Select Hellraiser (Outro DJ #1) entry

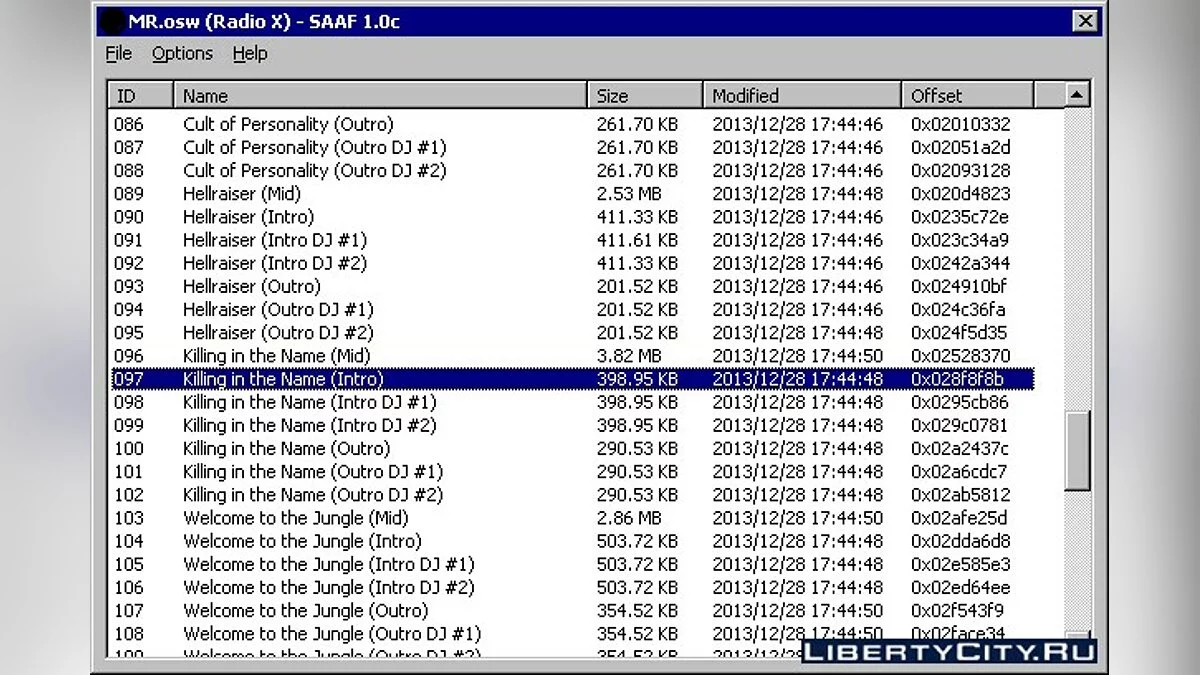[x=278, y=310]
